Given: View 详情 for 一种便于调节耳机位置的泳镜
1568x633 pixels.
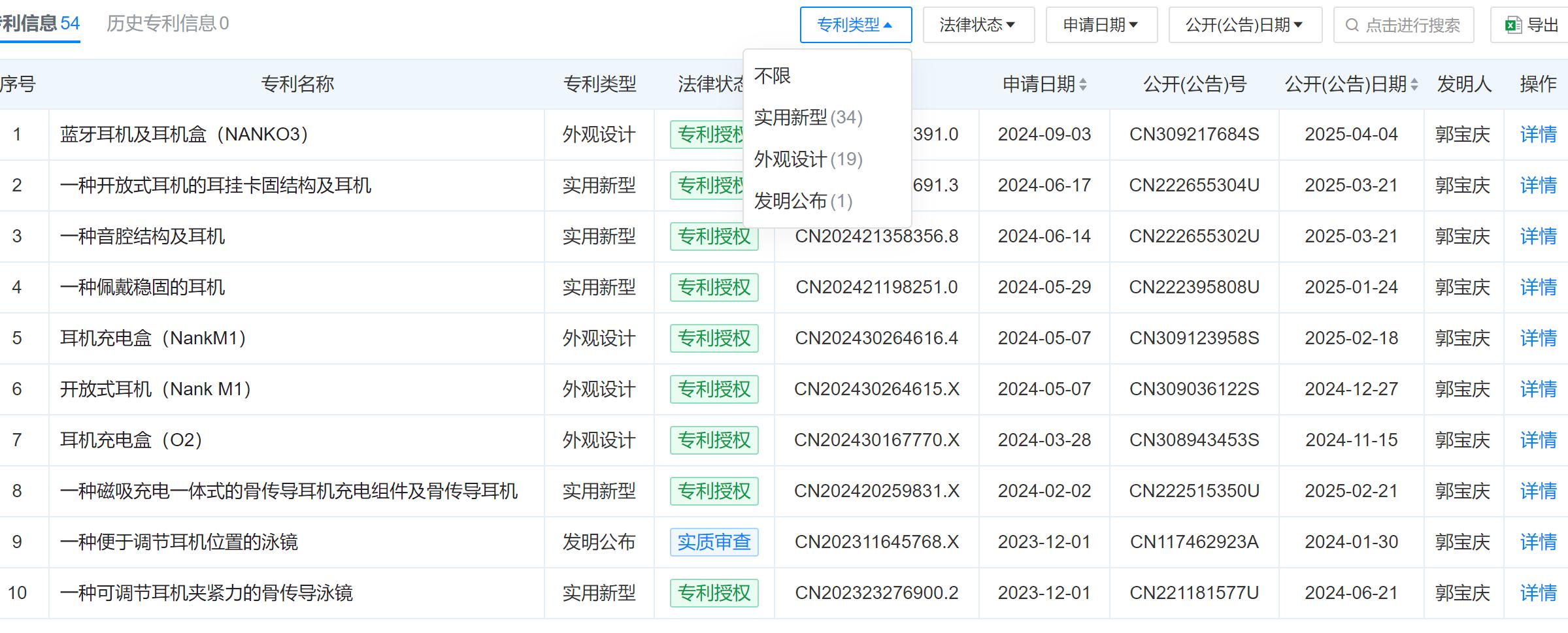Looking at the screenshot, I should coord(1538,542).
